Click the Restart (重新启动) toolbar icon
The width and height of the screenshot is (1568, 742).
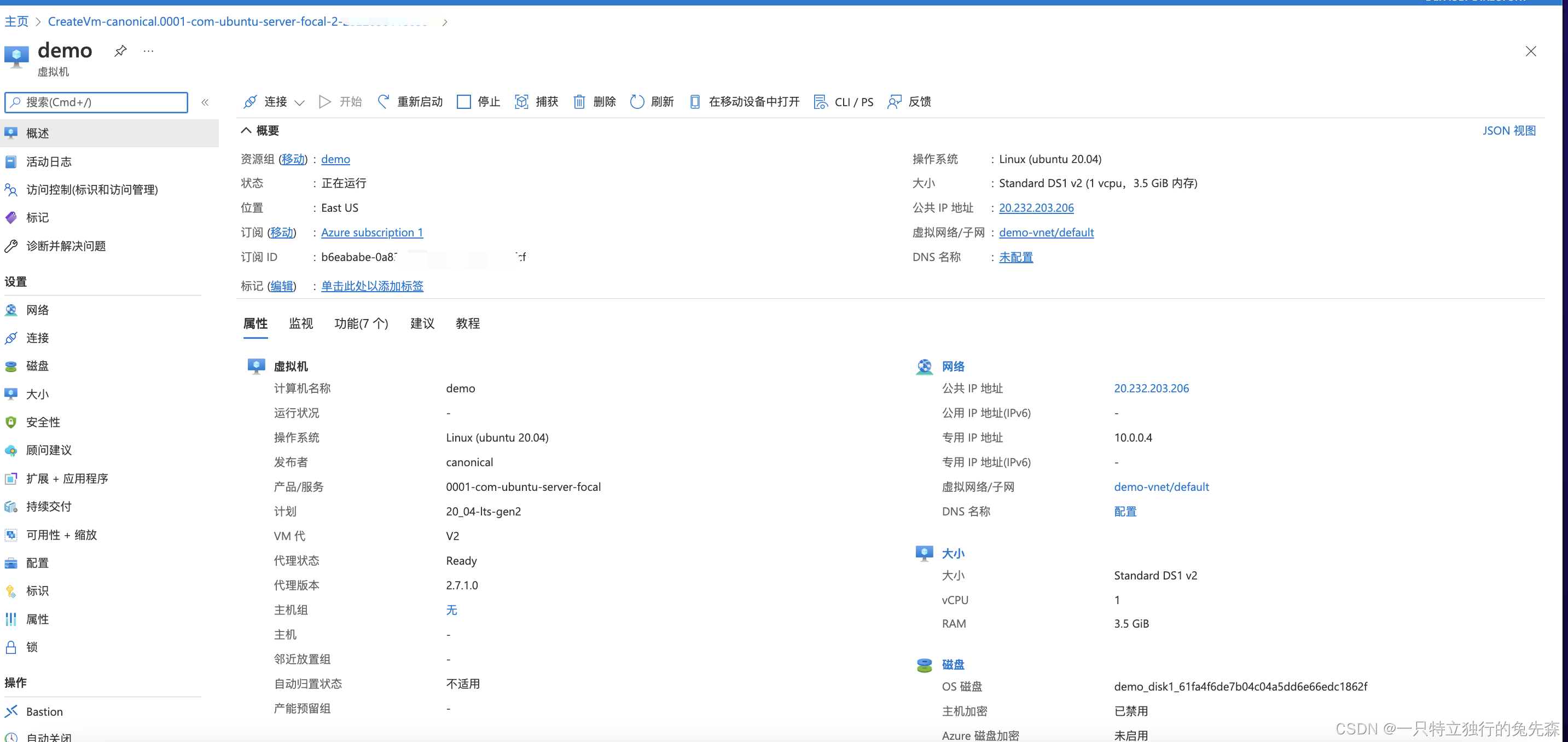[x=384, y=102]
